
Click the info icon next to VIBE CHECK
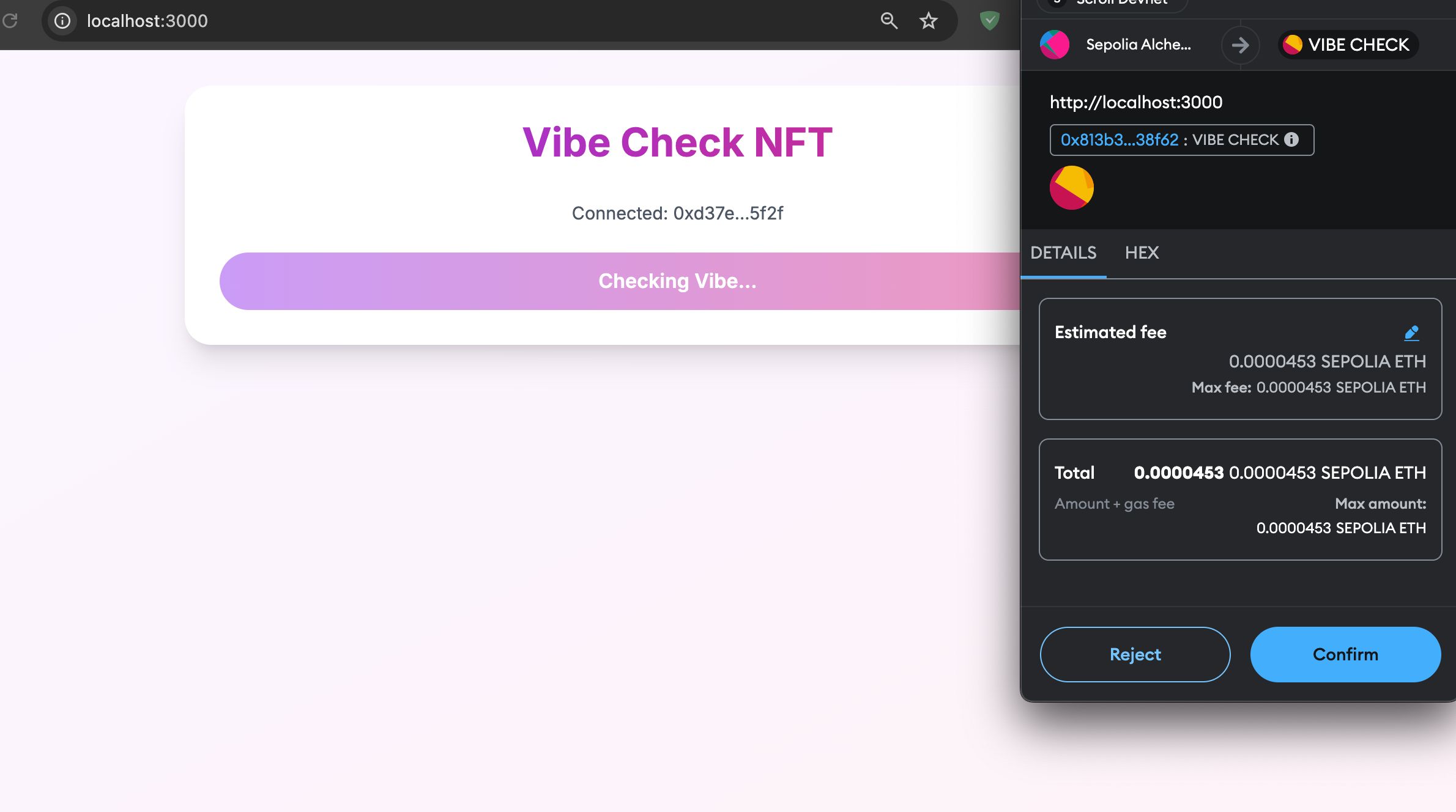(x=1291, y=140)
